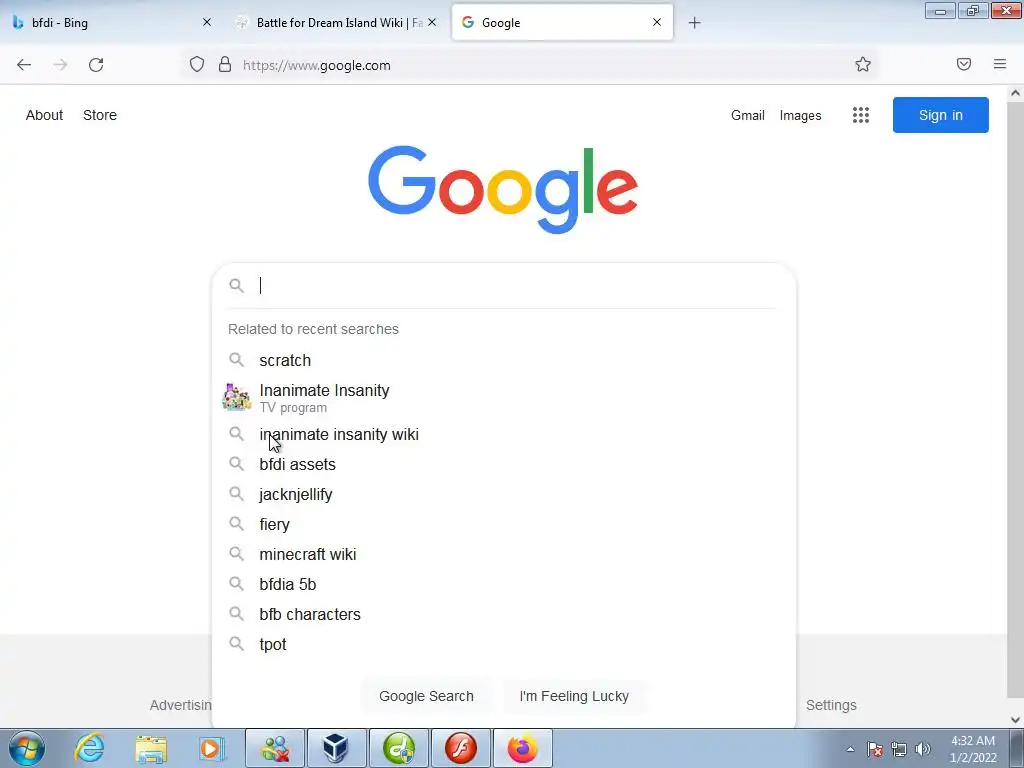1024x768 pixels.
Task: Open the Google apps grid icon
Action: coord(860,115)
